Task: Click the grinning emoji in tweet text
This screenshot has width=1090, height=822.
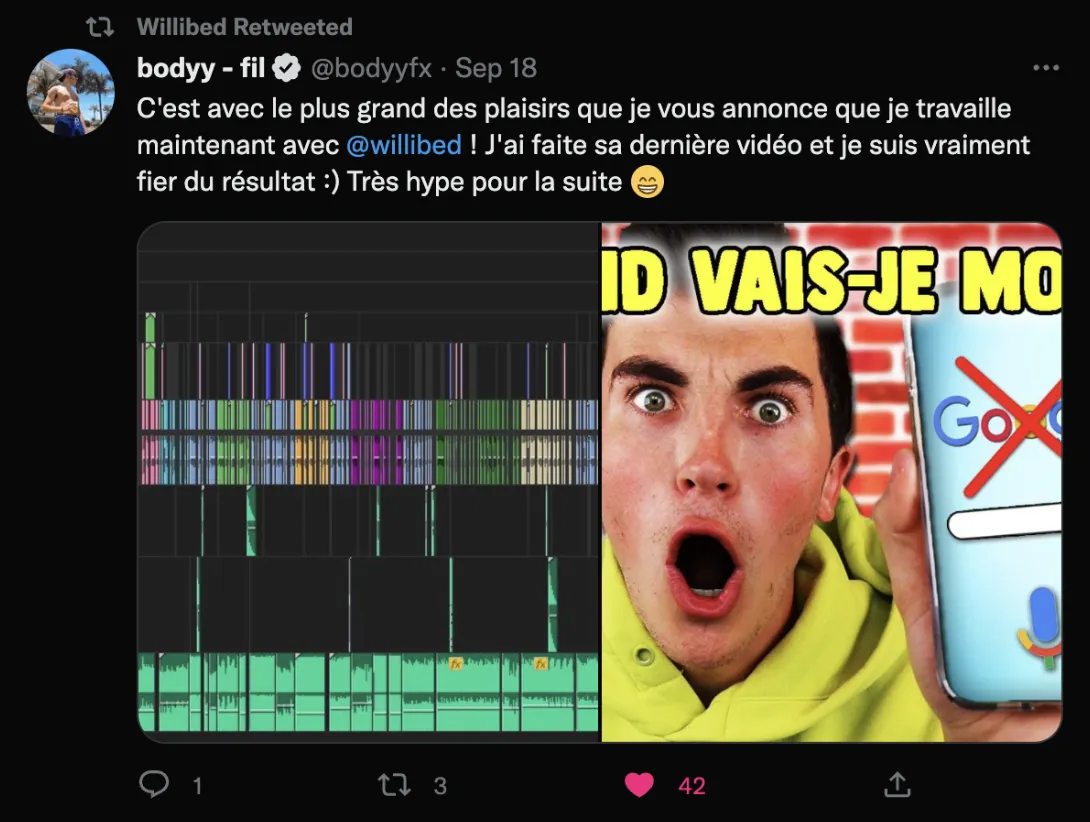Action: point(647,182)
